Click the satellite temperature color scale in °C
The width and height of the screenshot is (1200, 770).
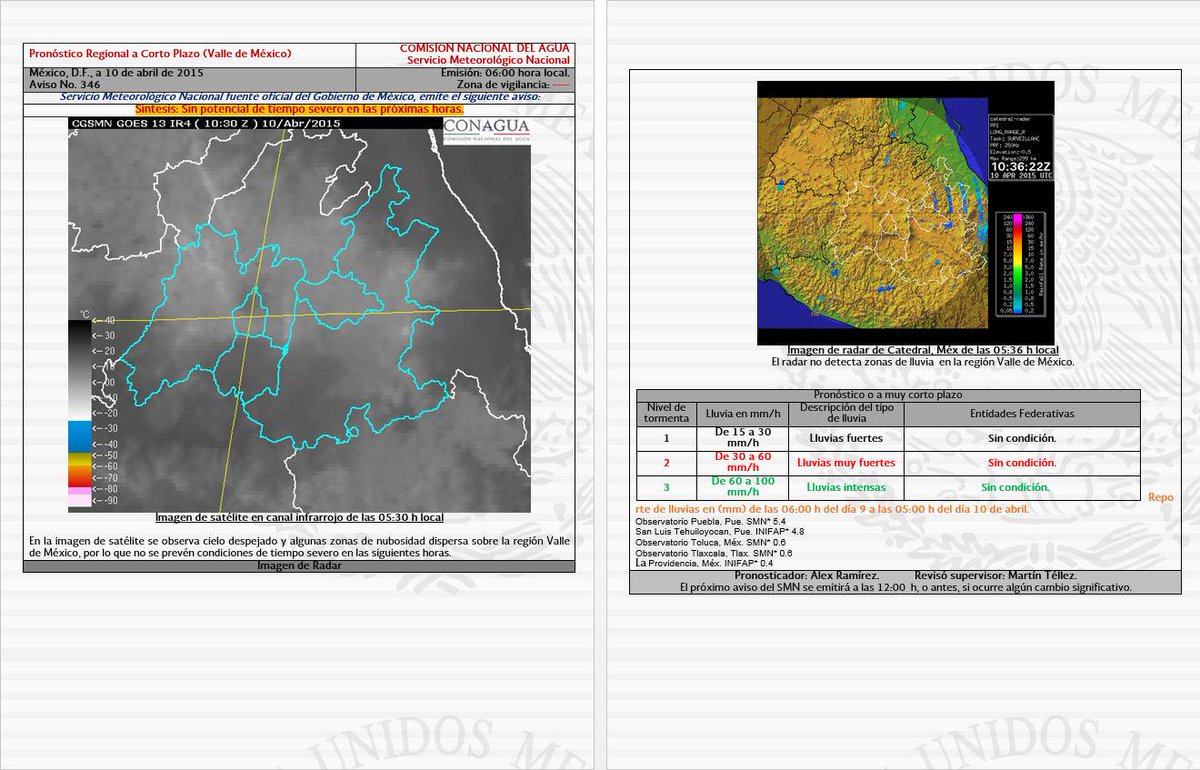tap(92, 413)
